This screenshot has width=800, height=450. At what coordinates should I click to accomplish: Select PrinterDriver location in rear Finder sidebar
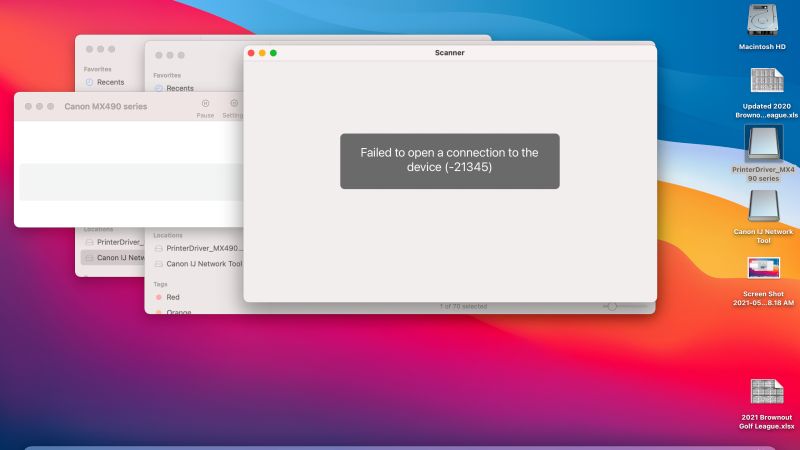113,242
